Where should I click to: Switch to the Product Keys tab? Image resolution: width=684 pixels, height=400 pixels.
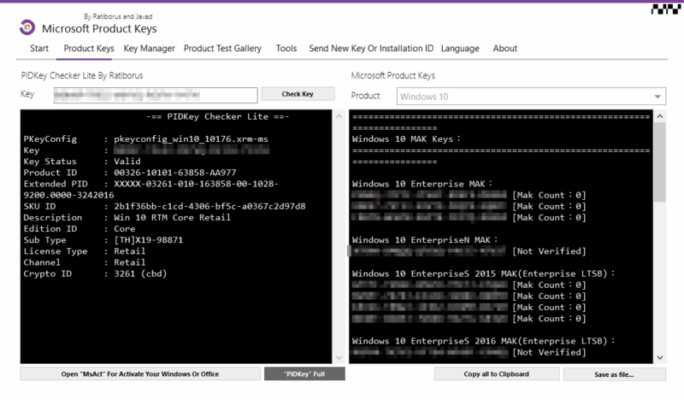89,48
